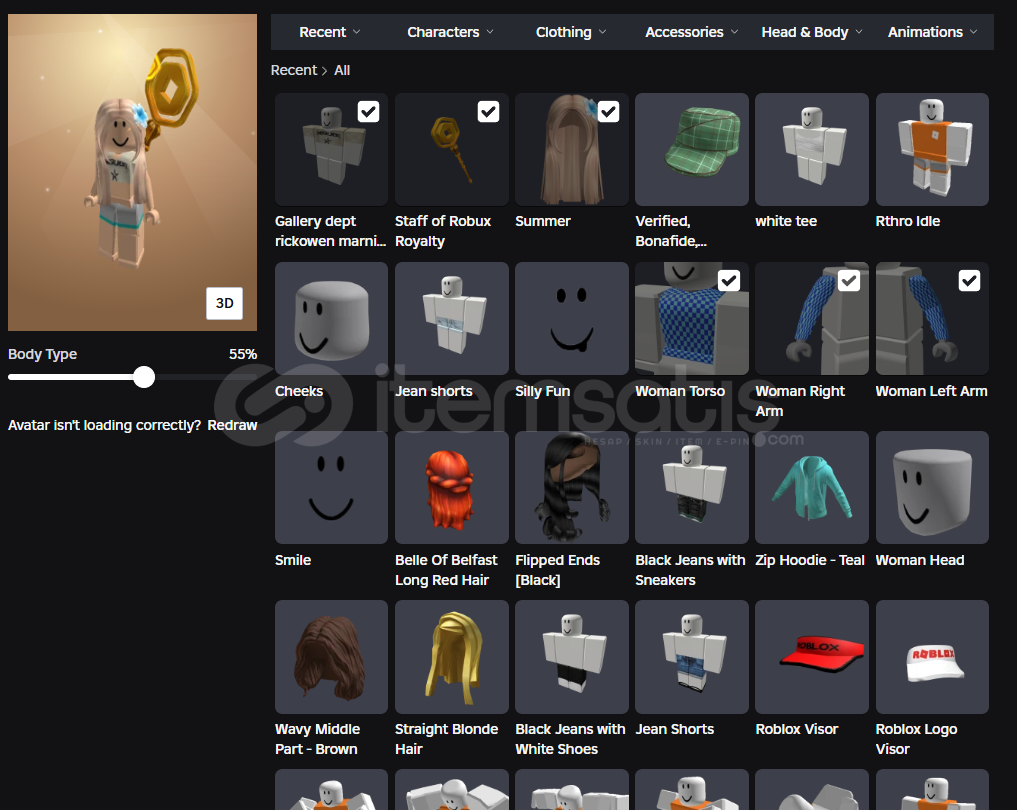The width and height of the screenshot is (1017, 810).
Task: Uncheck the Woman Torso checkbox
Action: (x=729, y=281)
